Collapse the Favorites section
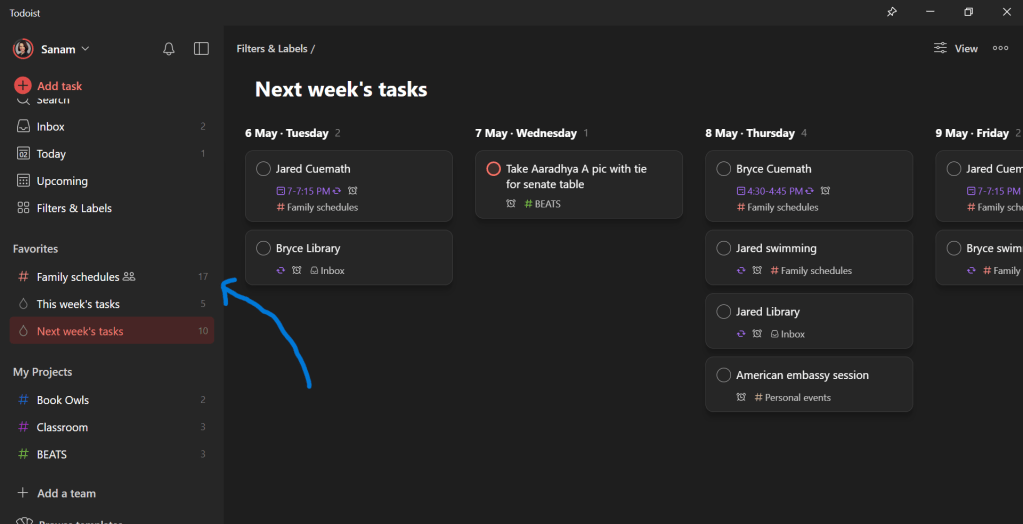The width and height of the screenshot is (1023, 524). [x=36, y=248]
